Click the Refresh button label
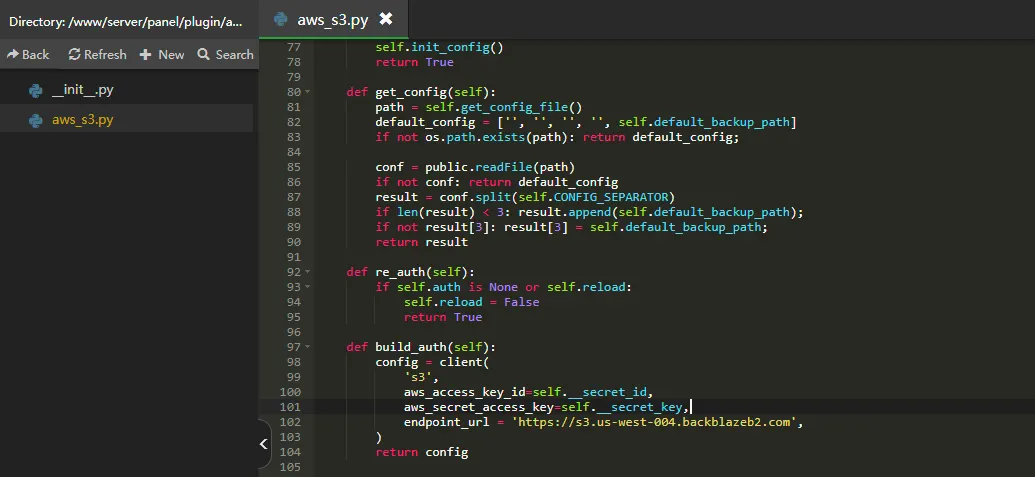This screenshot has height=477, width=1035. point(105,55)
